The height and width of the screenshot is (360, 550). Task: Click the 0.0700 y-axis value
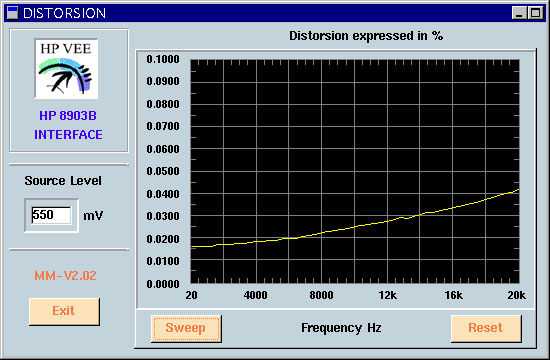click(x=163, y=126)
